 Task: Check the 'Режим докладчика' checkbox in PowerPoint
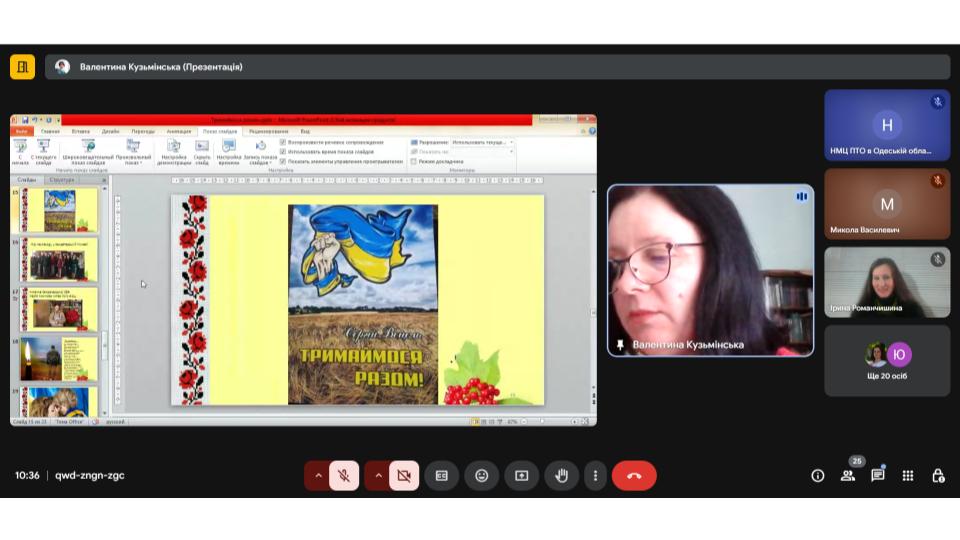414,161
